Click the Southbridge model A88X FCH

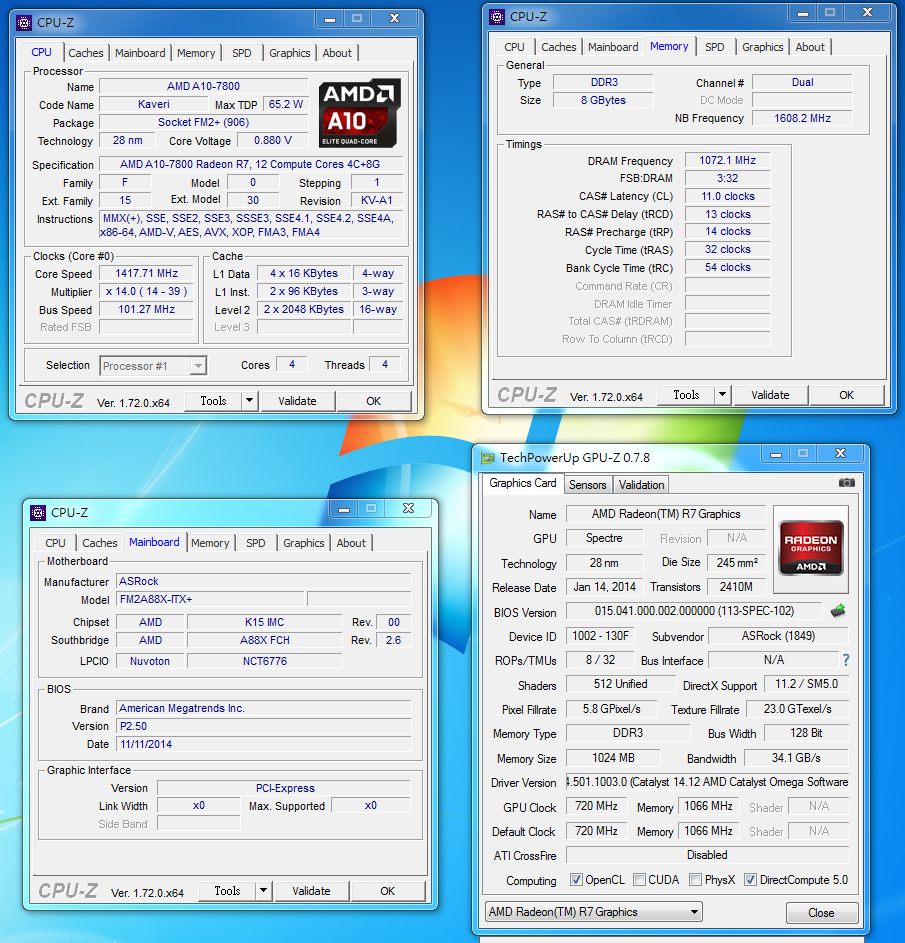point(265,640)
